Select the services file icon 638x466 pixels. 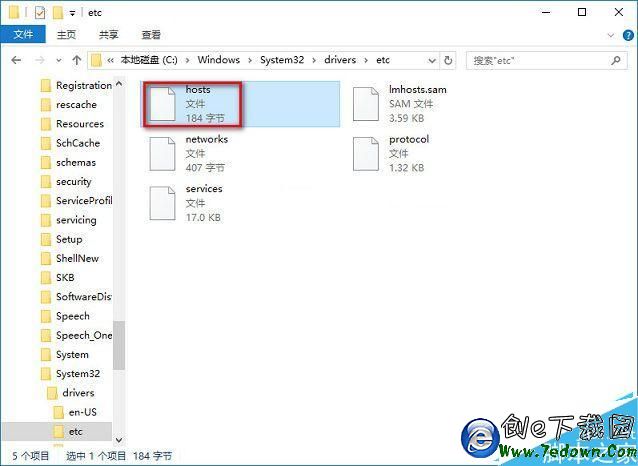coord(162,203)
